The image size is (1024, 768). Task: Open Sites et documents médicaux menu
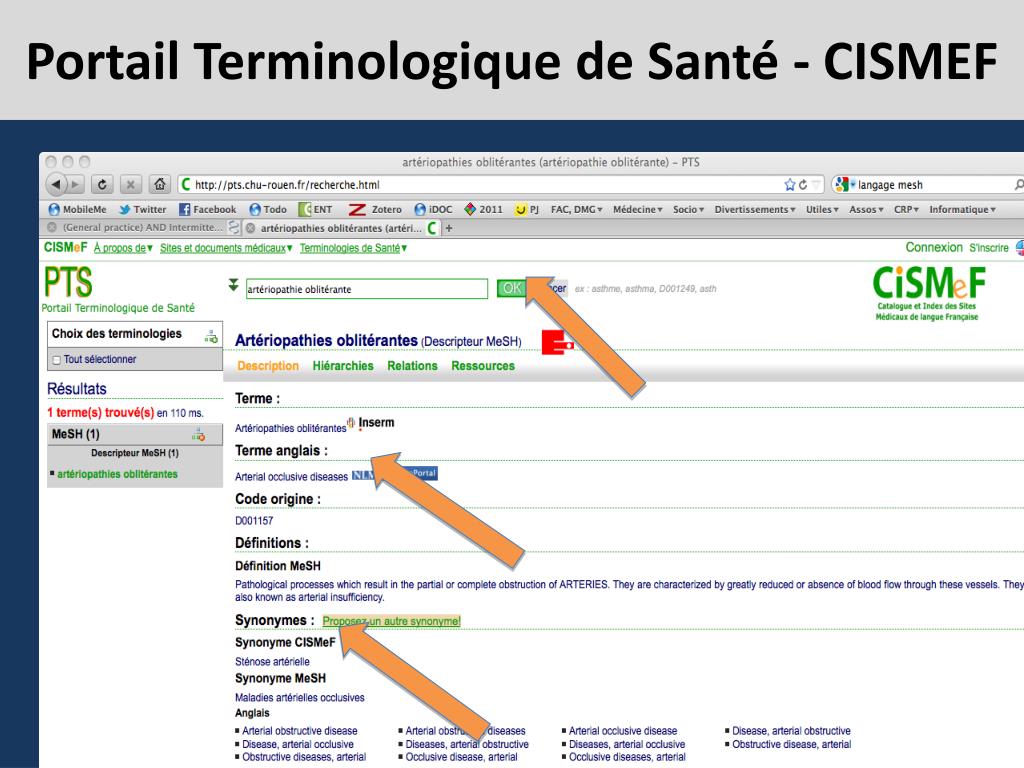226,248
